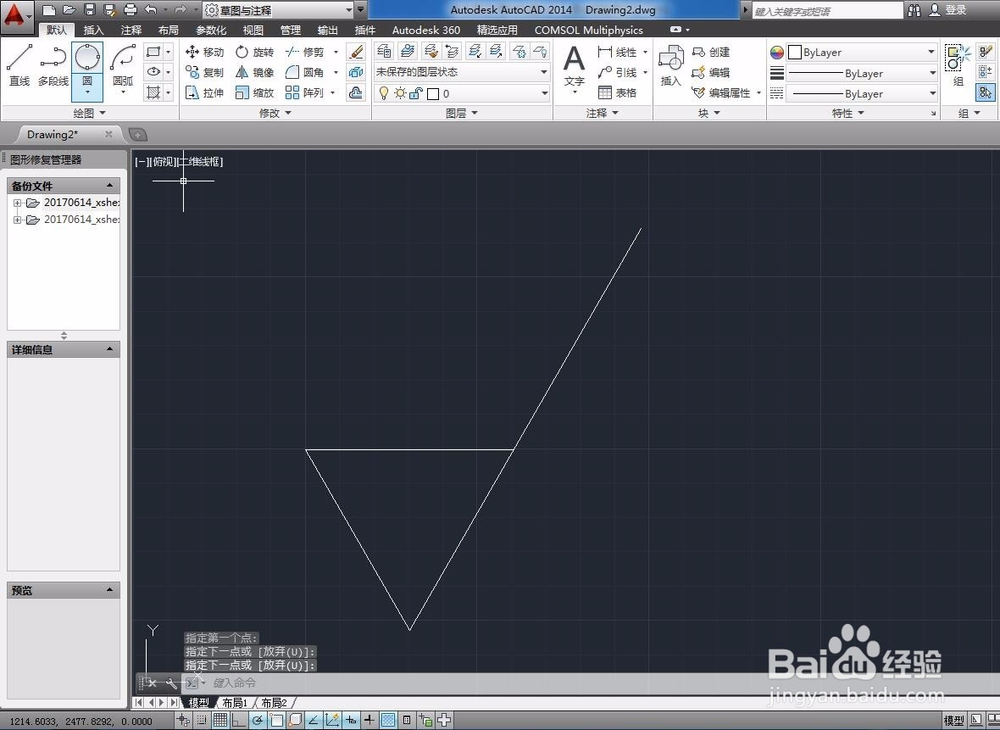This screenshot has height=730, width=1000.
Task: Click the keyword search box in title bar
Action: (x=827, y=11)
